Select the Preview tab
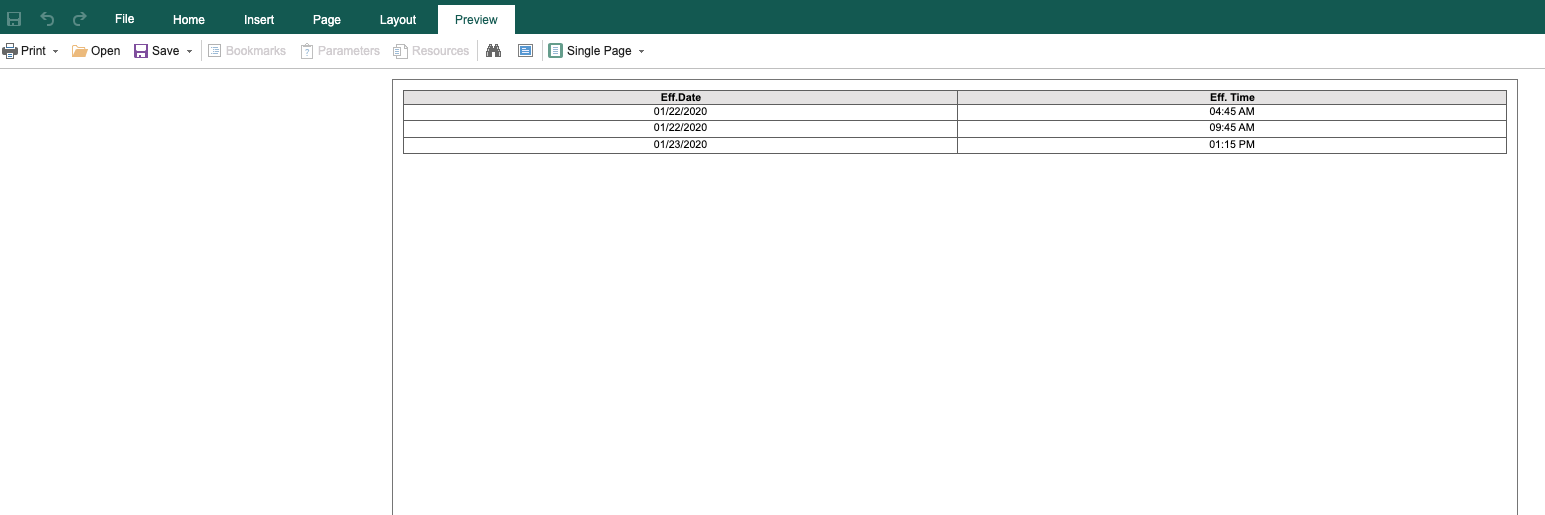 tap(476, 19)
